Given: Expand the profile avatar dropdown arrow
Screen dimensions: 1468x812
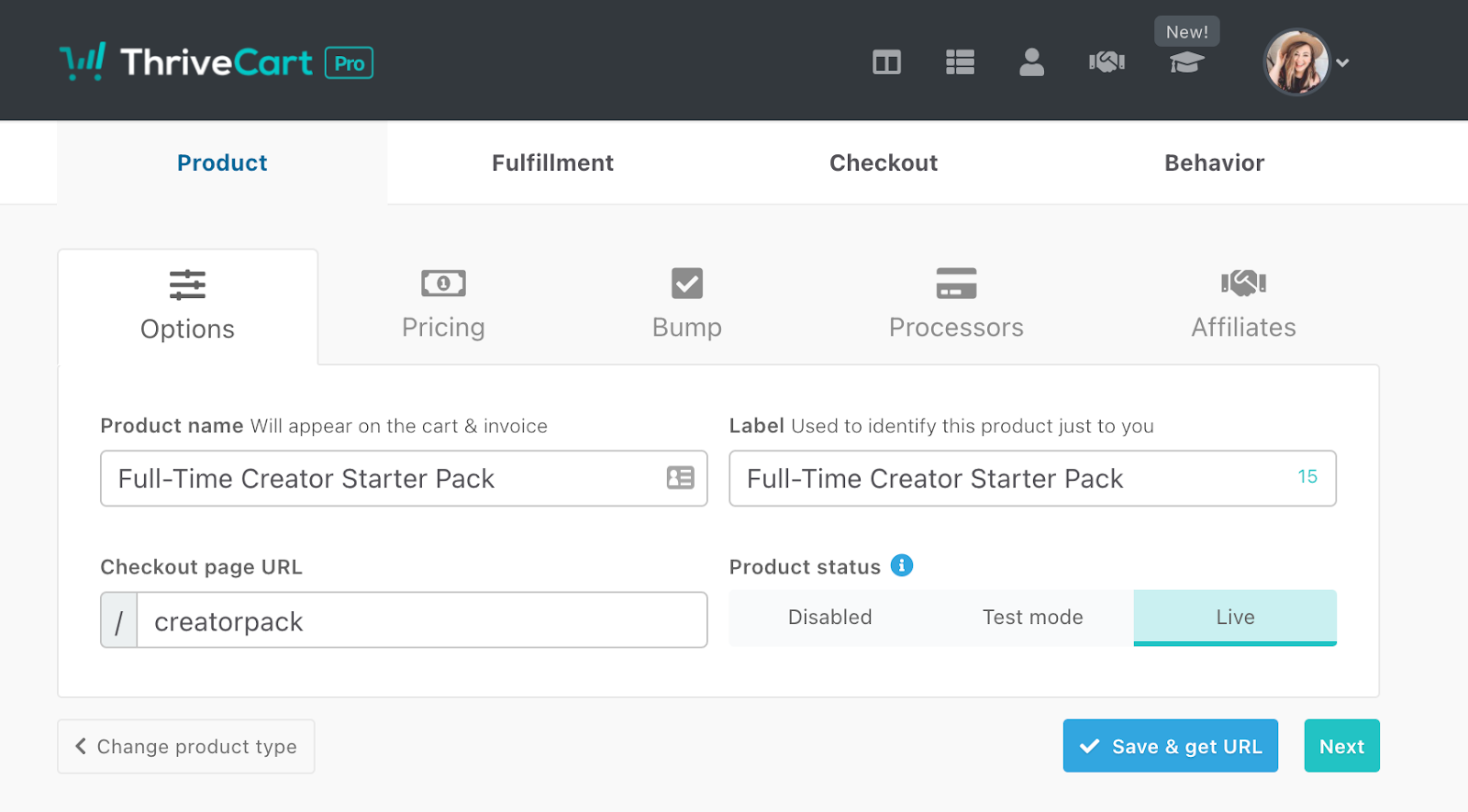Looking at the screenshot, I should (1343, 63).
